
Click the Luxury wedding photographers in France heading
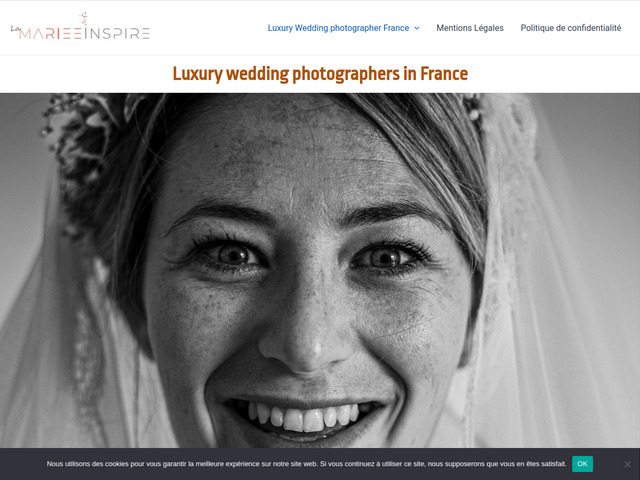click(320, 74)
